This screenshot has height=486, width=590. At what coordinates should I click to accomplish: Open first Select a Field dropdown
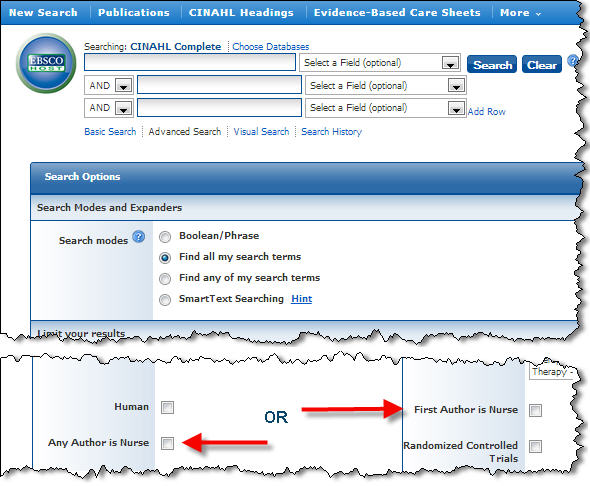(x=380, y=63)
